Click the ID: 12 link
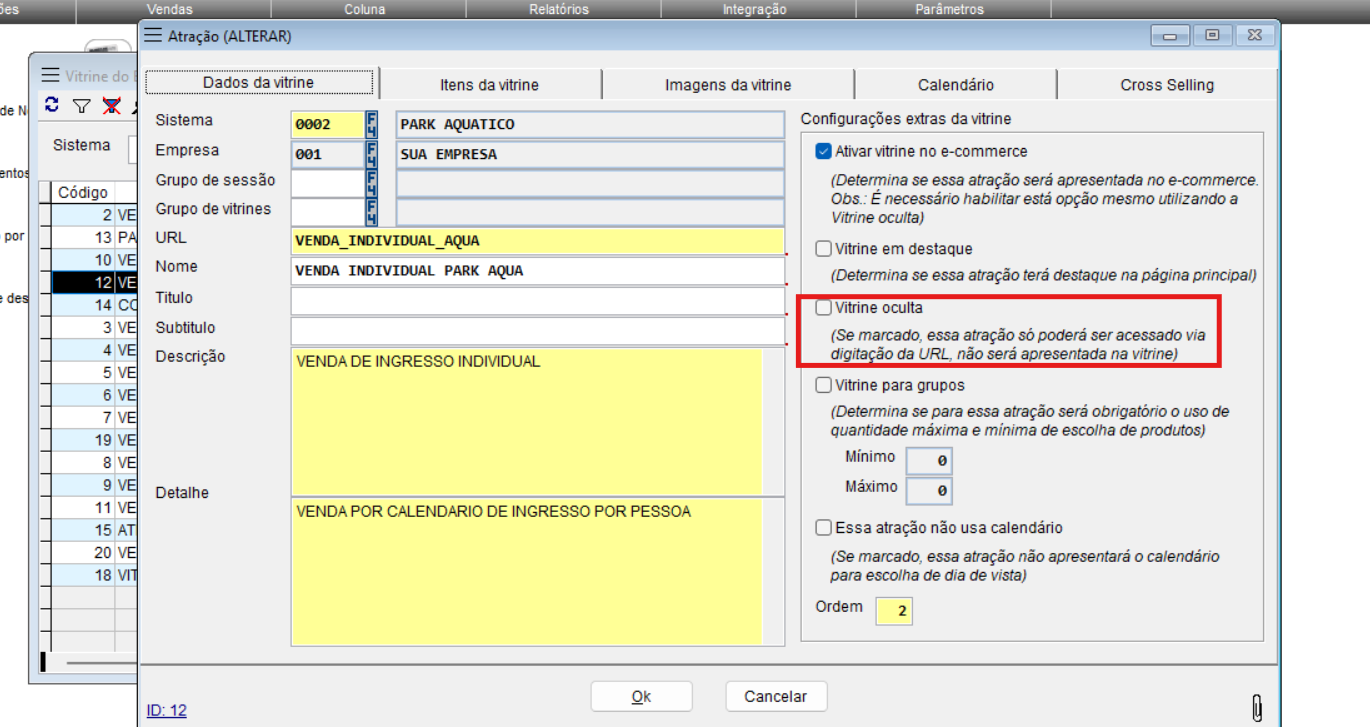 pos(166,711)
